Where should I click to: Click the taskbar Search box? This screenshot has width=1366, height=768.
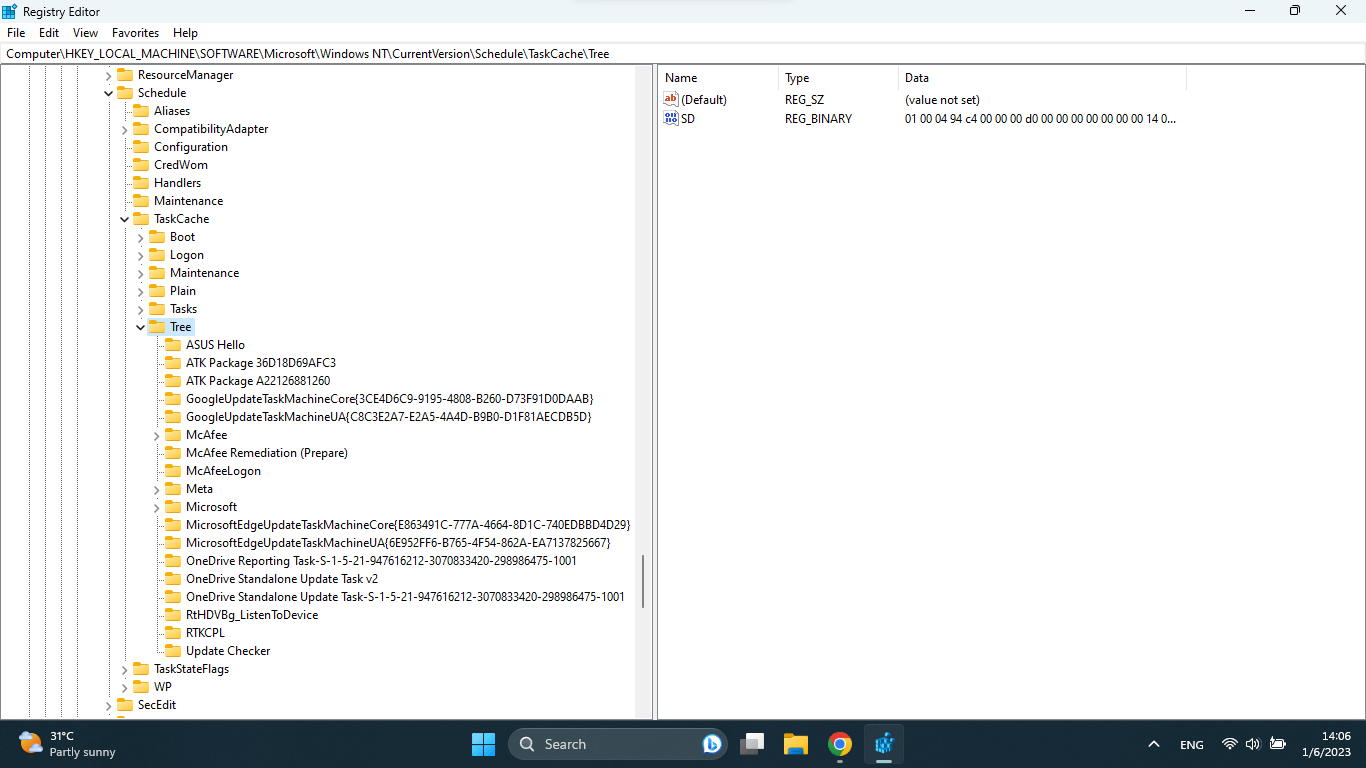pyautogui.click(x=617, y=744)
